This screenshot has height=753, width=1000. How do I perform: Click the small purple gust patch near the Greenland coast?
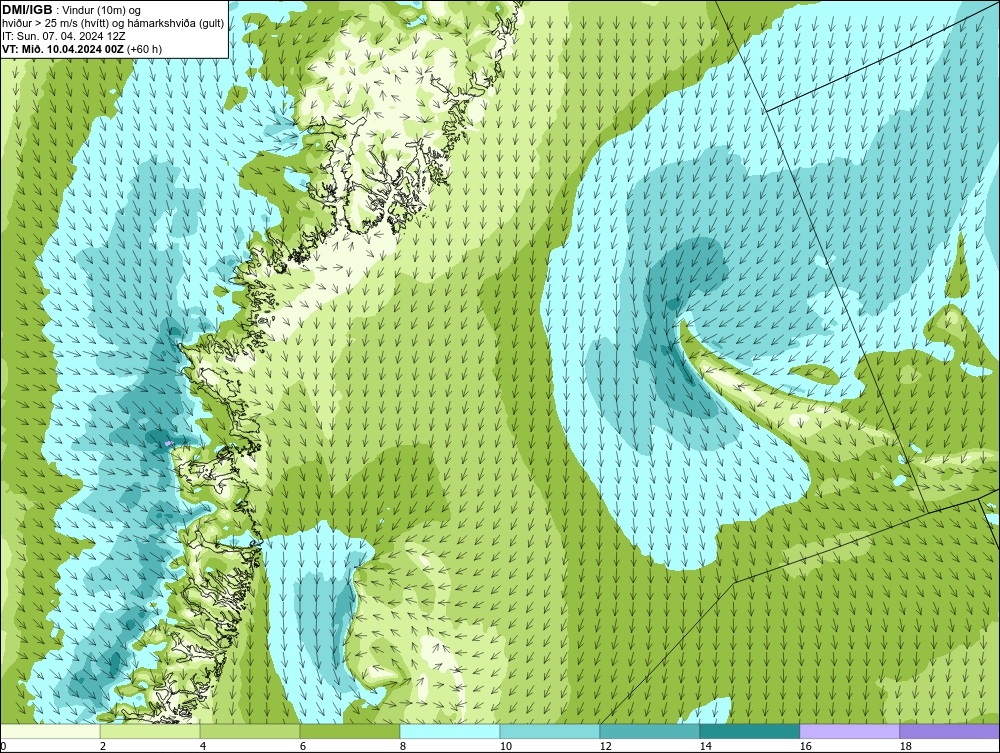coord(168,442)
